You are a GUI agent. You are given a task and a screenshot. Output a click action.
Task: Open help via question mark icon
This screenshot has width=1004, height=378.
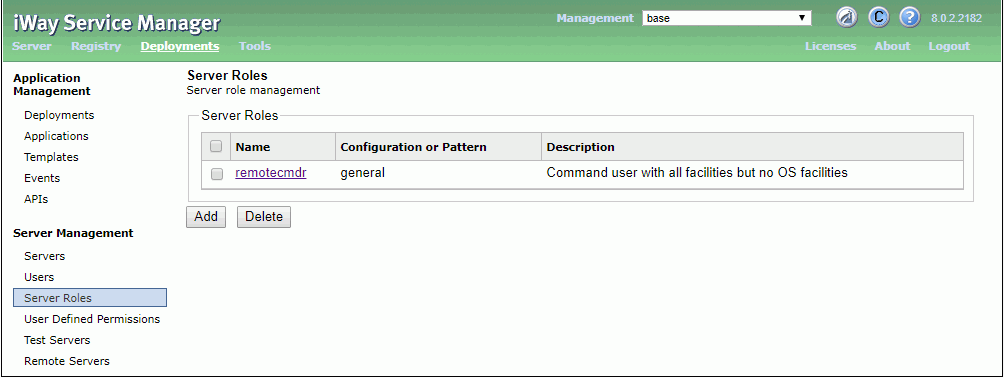(909, 18)
